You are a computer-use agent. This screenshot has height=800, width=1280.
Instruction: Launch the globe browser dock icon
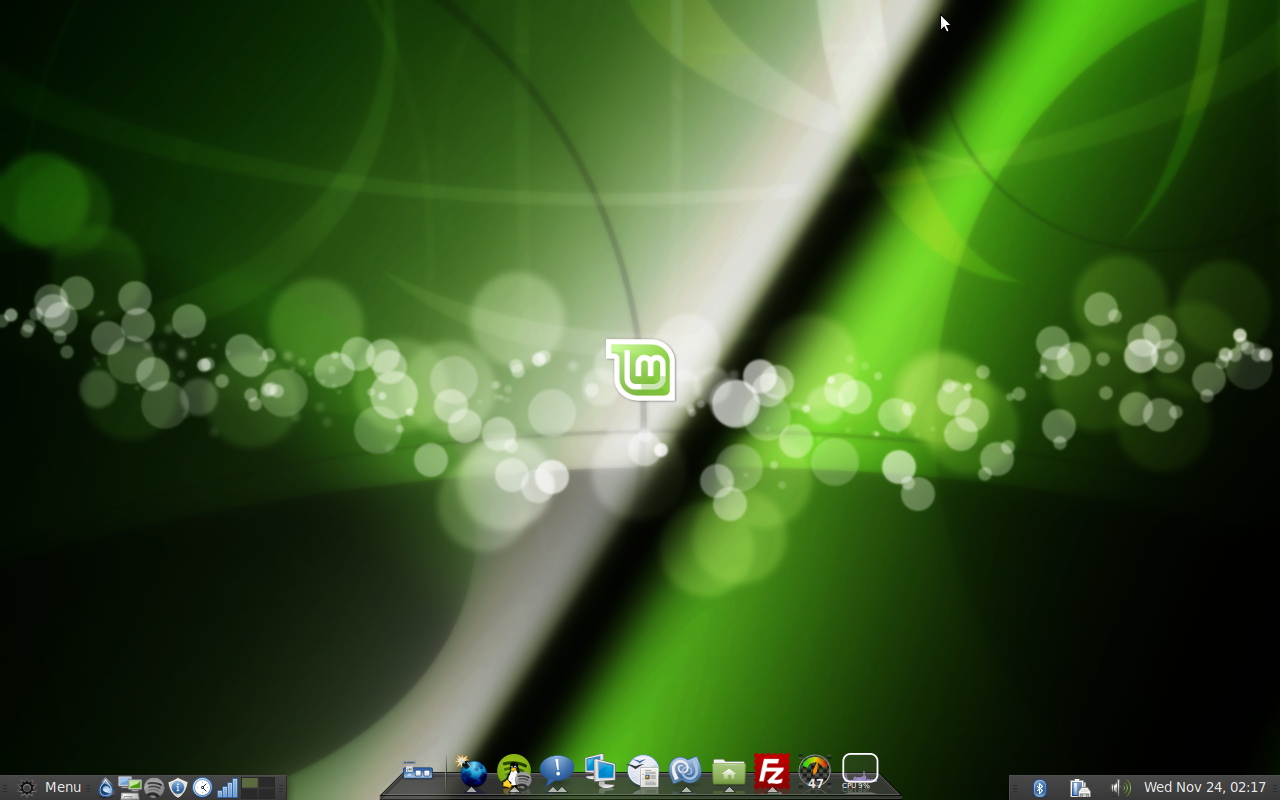471,772
